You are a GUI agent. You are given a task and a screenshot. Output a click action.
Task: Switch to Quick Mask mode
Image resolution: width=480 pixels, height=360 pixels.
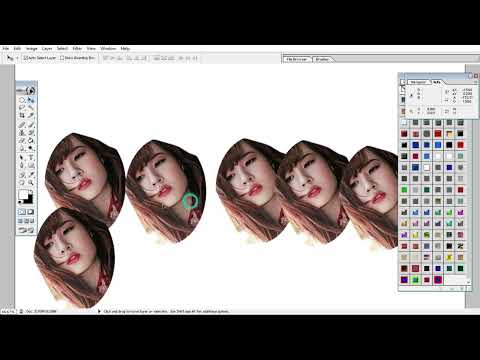point(31,212)
